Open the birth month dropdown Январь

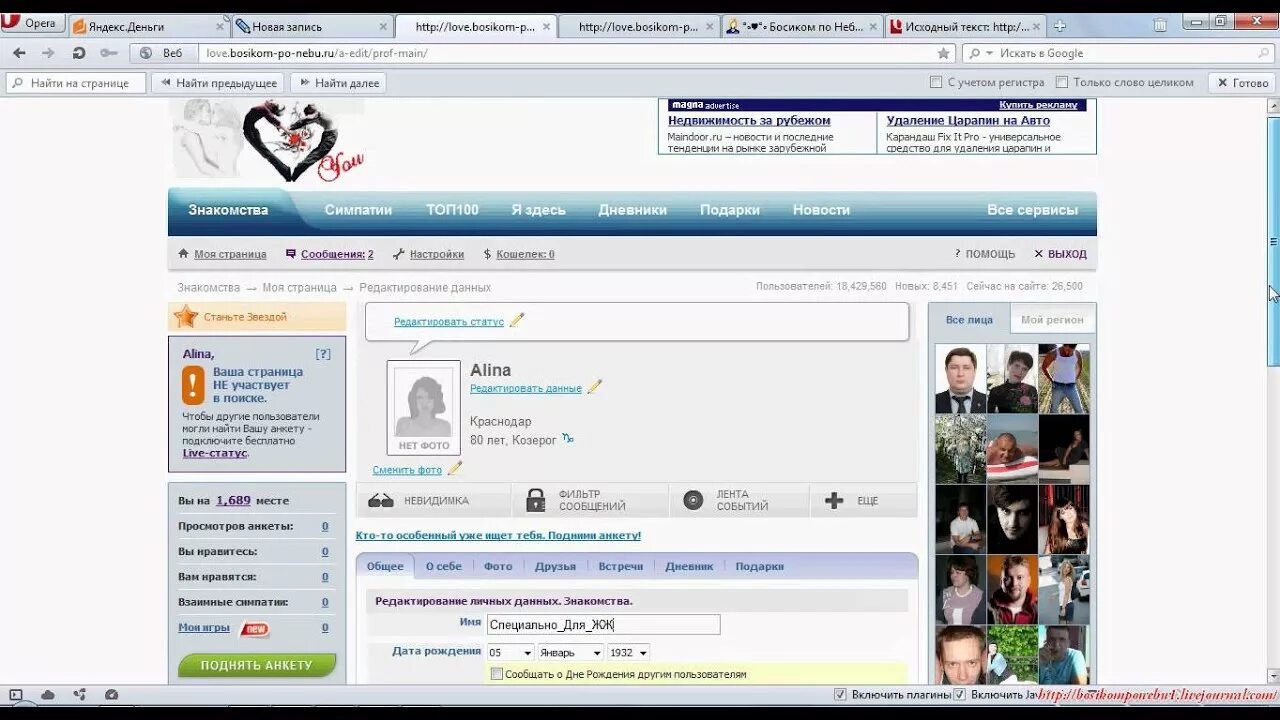[570, 653]
